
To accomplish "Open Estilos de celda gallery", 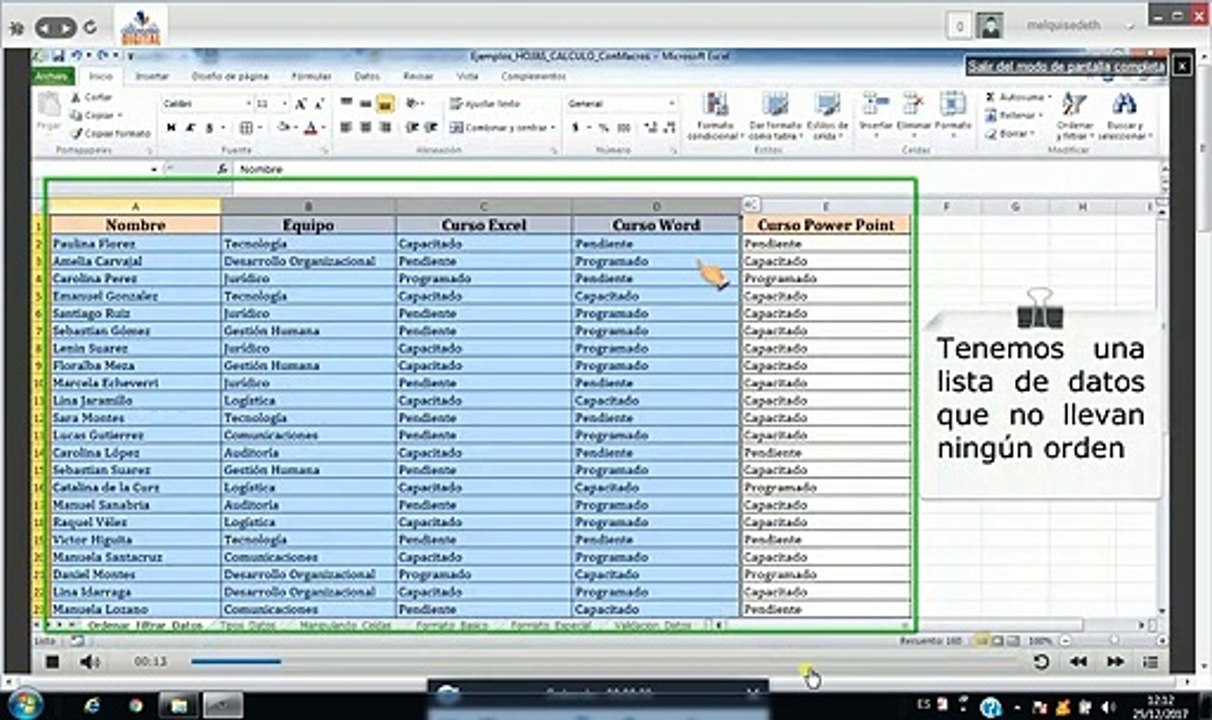I will click(x=827, y=116).
